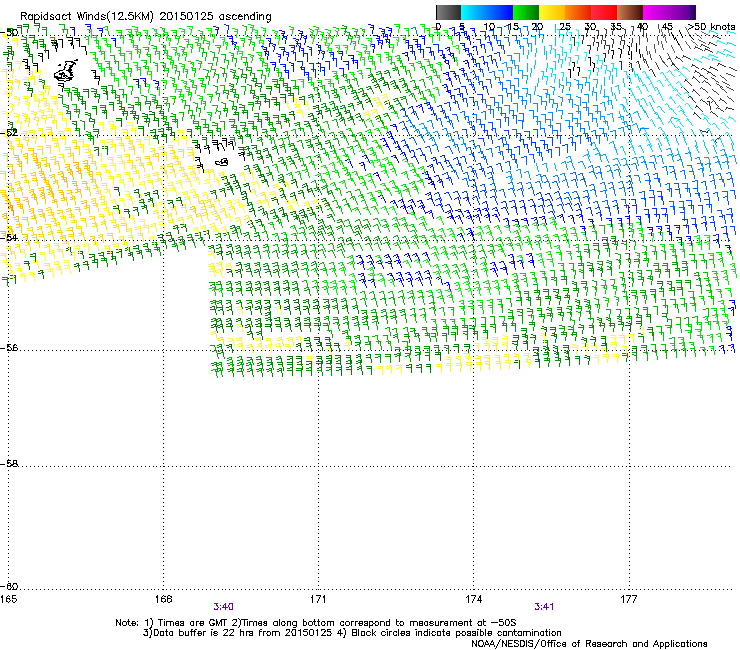Image resolution: width=740 pixels, height=650 pixels.
Task: Click the '0' label under the color scale
Action: tap(438, 26)
